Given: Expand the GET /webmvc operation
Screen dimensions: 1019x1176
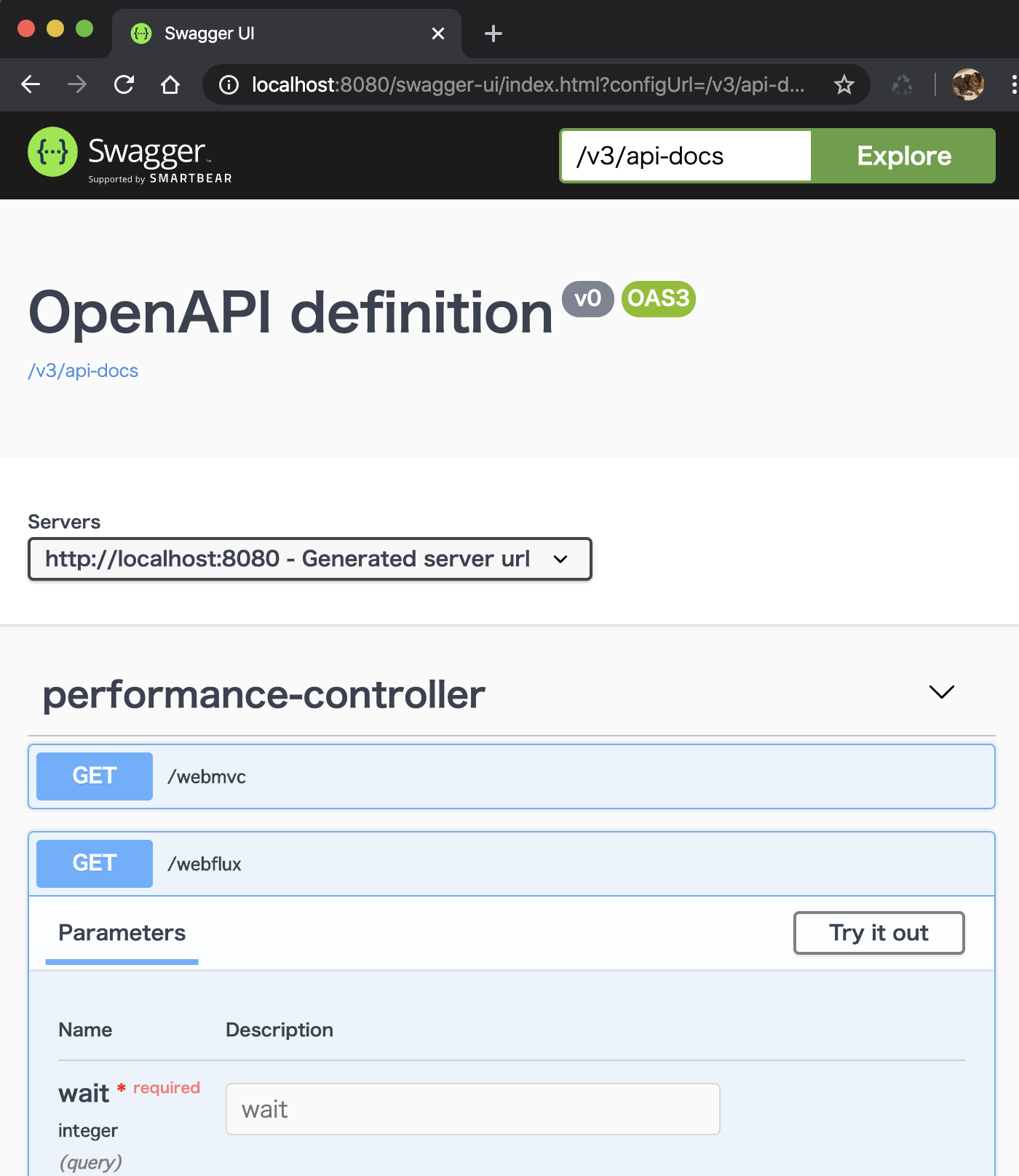Looking at the screenshot, I should click(x=509, y=776).
